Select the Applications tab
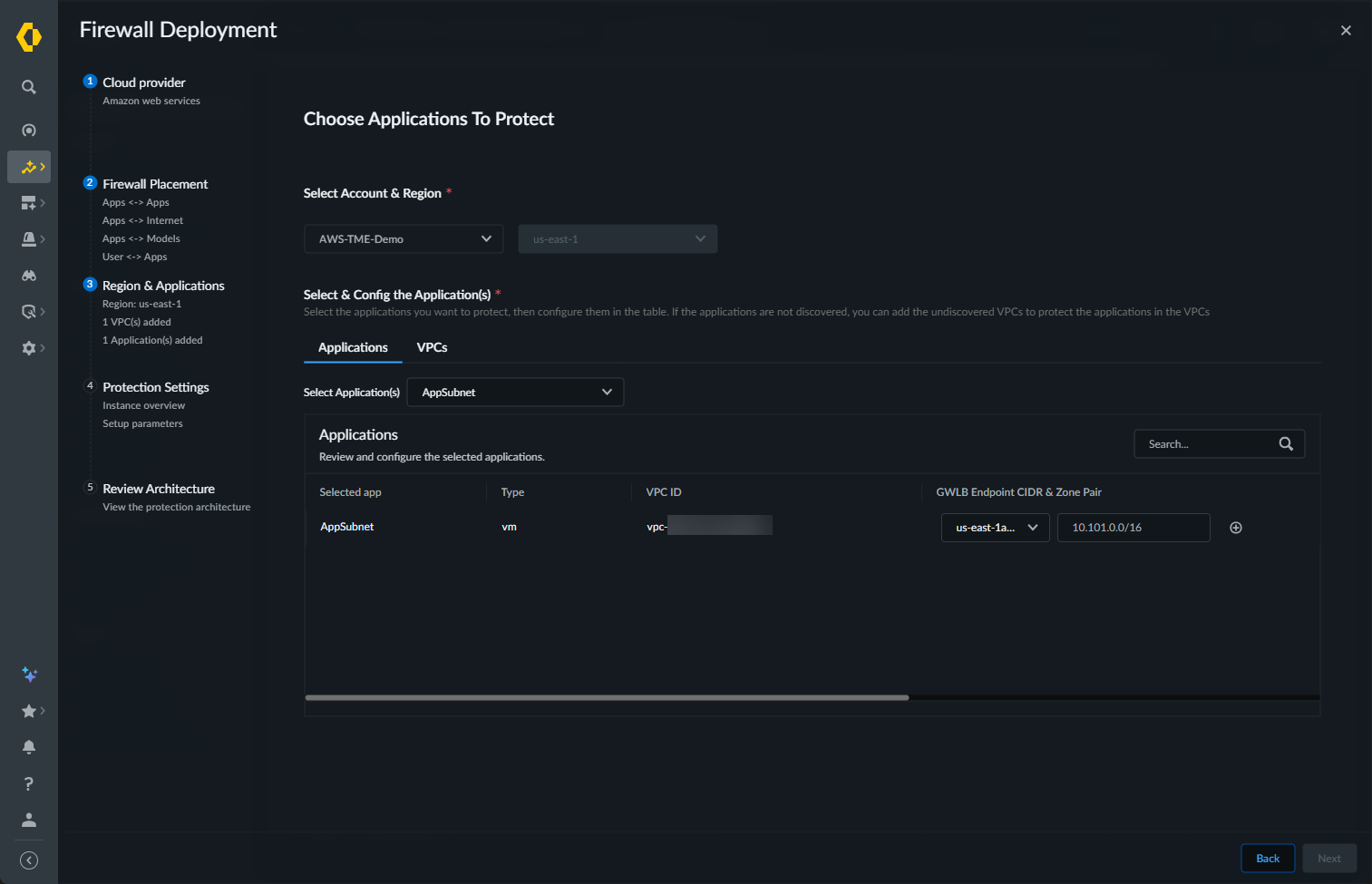 pos(353,347)
